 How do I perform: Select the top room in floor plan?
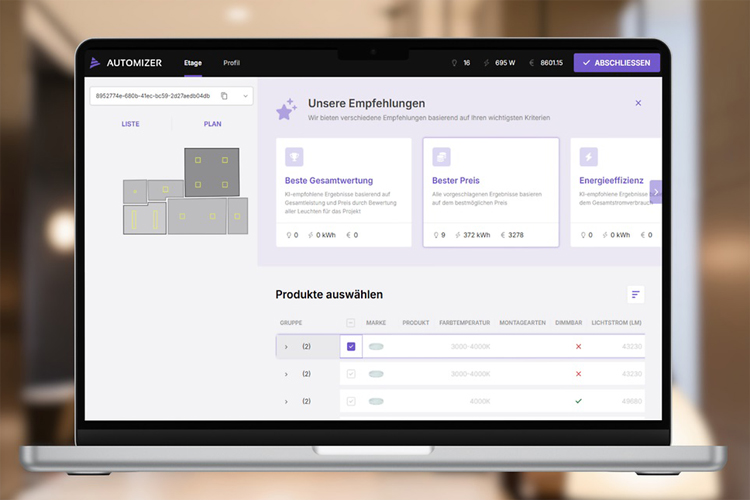pos(212,171)
